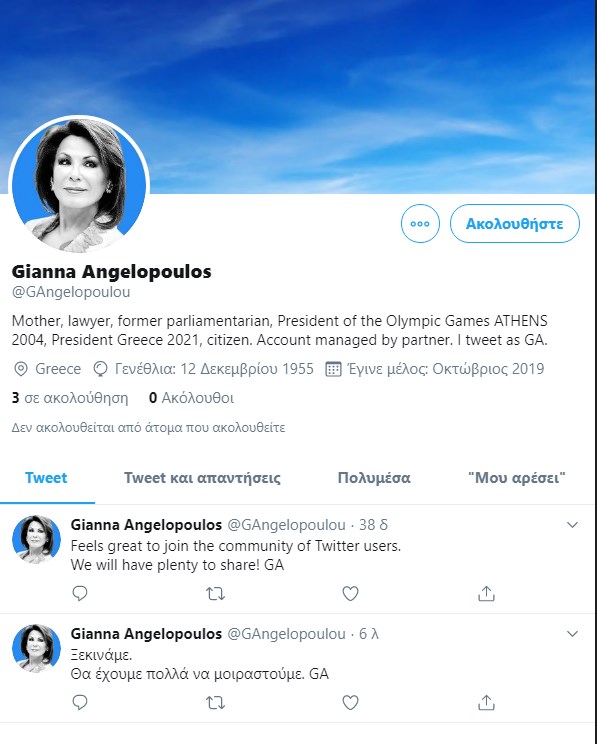The image size is (597, 744).
Task: Open the '0 Ακόλουθοι' followers list
Action: click(x=191, y=398)
